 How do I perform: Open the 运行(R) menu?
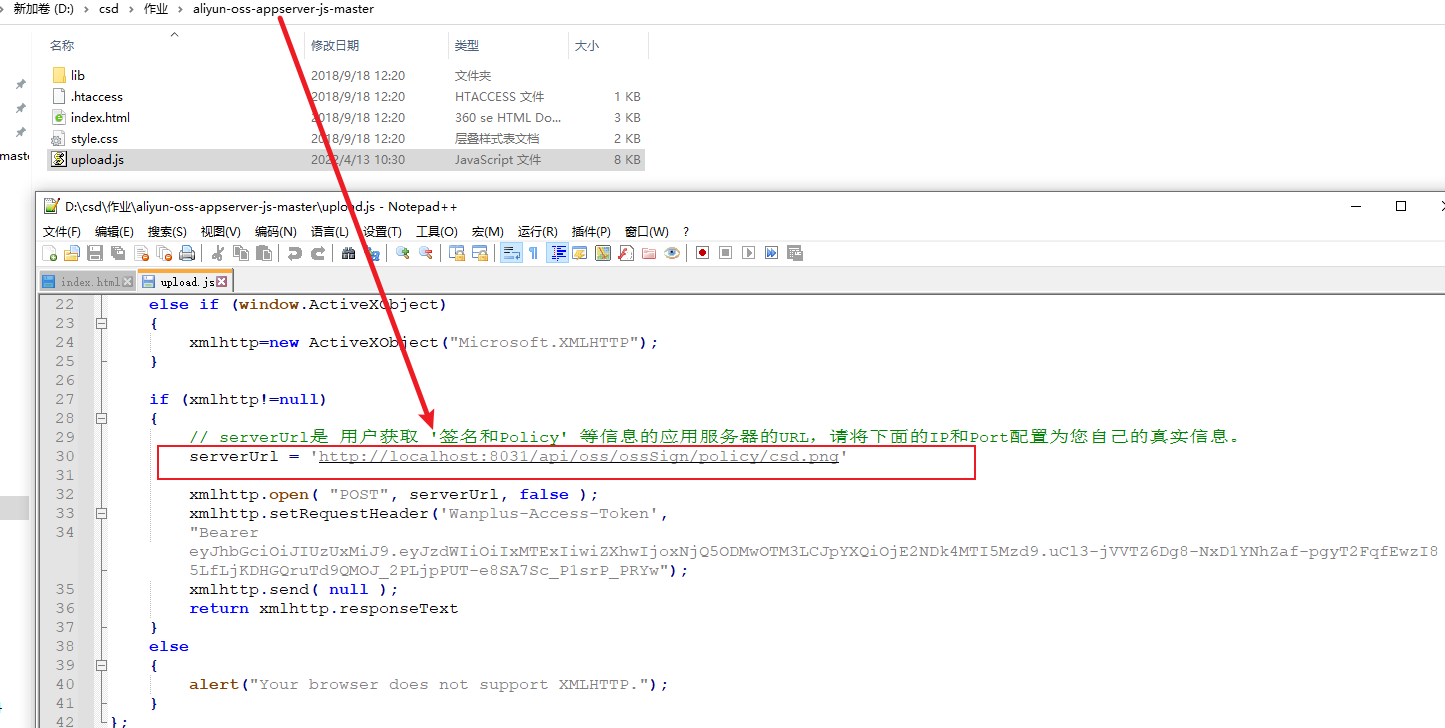538,231
